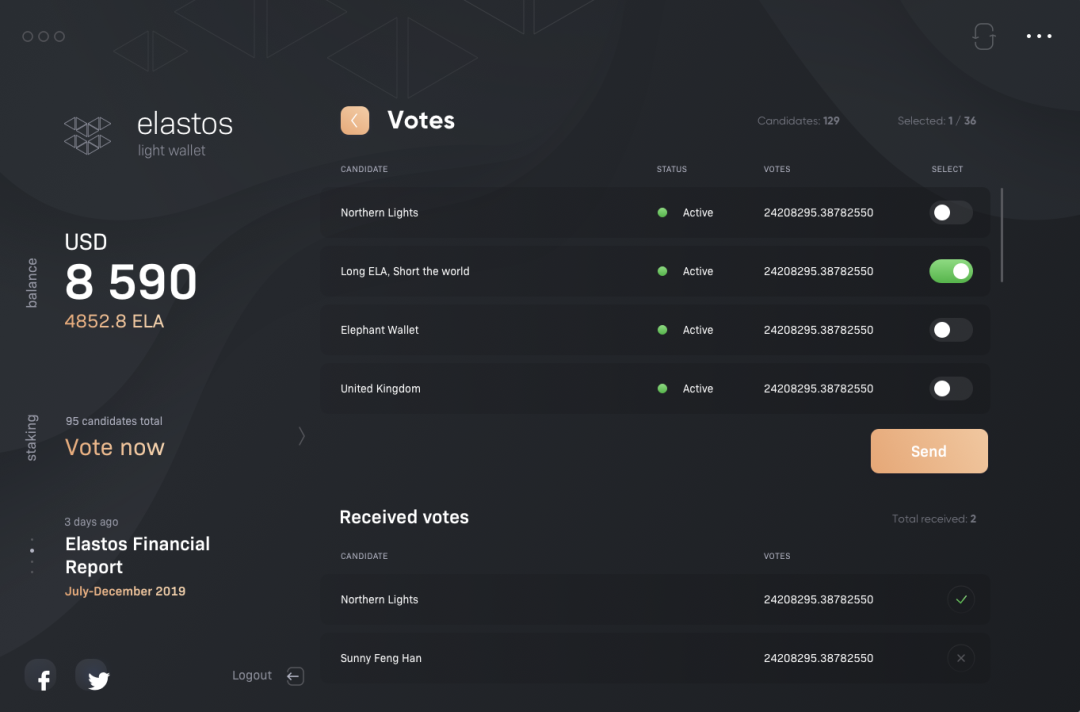The height and width of the screenshot is (712, 1080).
Task: Enable the Northern Lights candidate toggle
Action: (951, 213)
